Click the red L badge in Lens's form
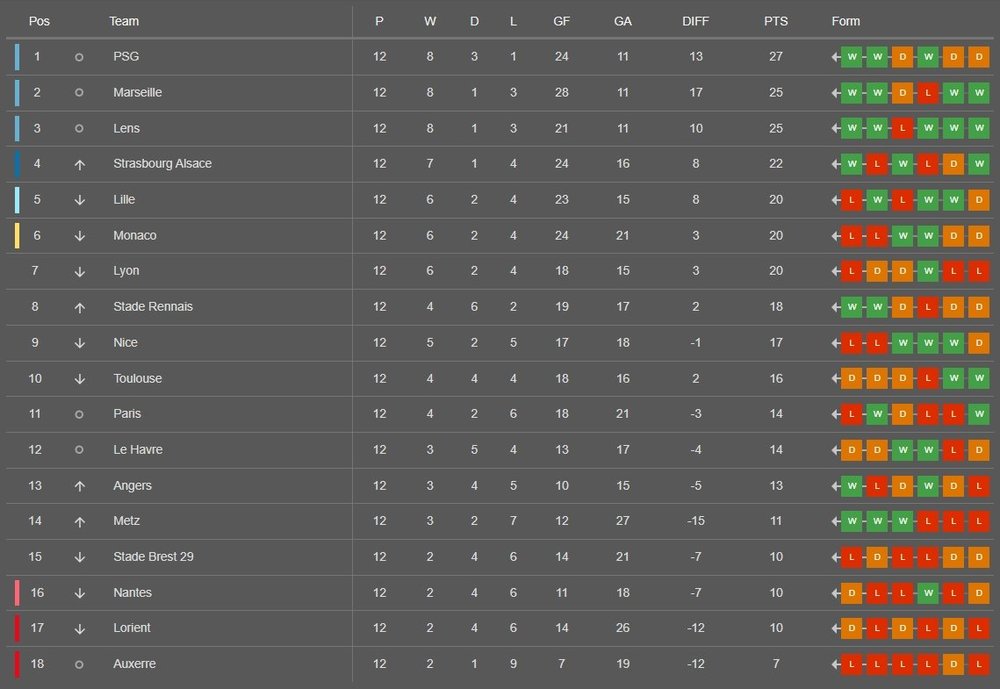 pyautogui.click(x=902, y=128)
